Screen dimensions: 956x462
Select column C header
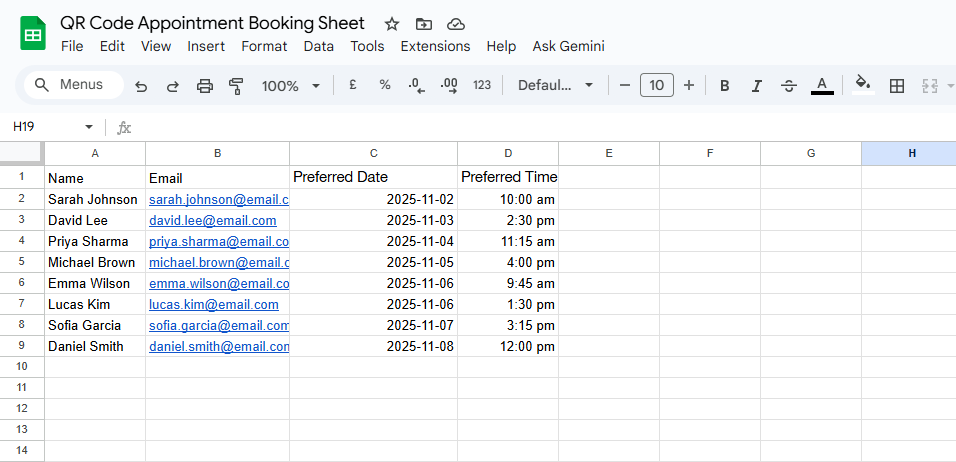[374, 154]
